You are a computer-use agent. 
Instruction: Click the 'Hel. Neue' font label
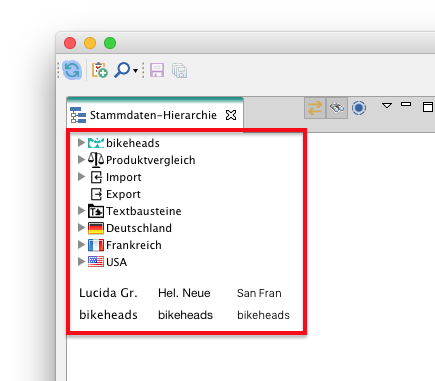pos(184,293)
